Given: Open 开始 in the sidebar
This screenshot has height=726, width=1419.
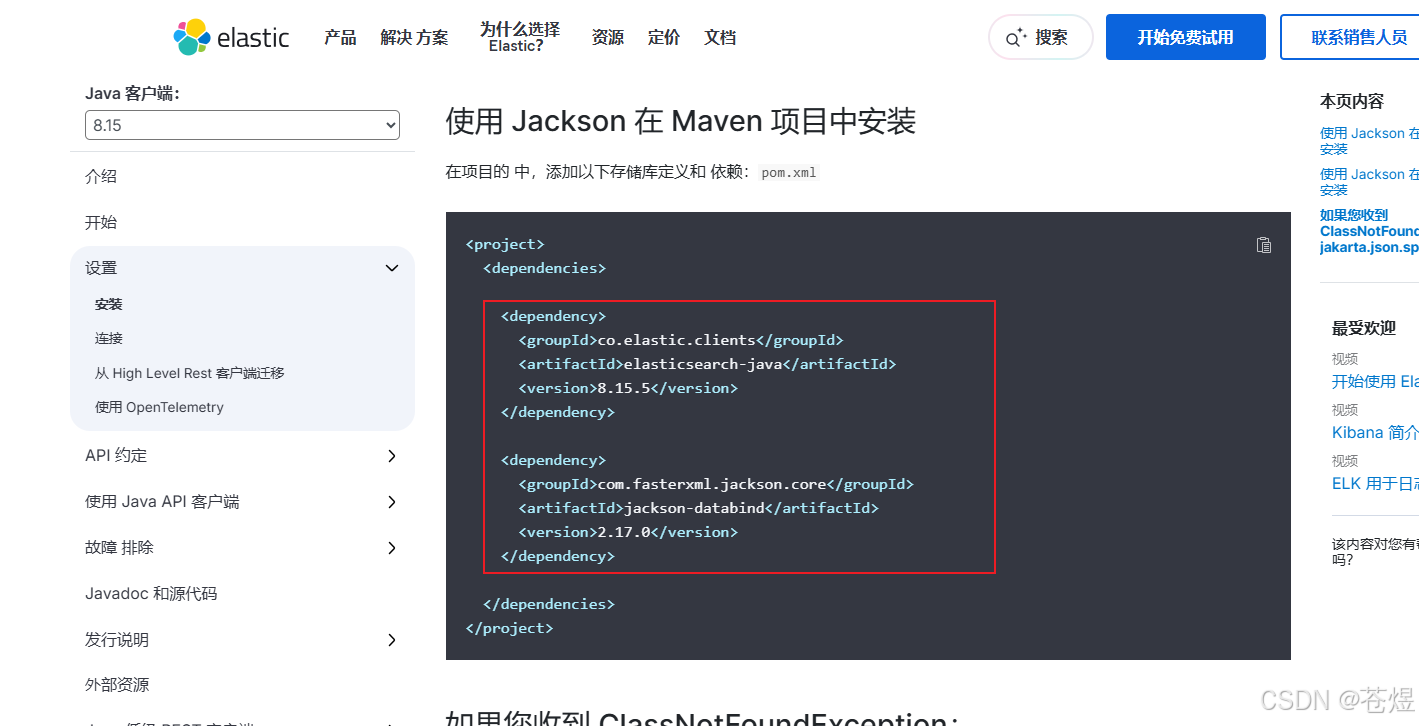Looking at the screenshot, I should [101, 222].
